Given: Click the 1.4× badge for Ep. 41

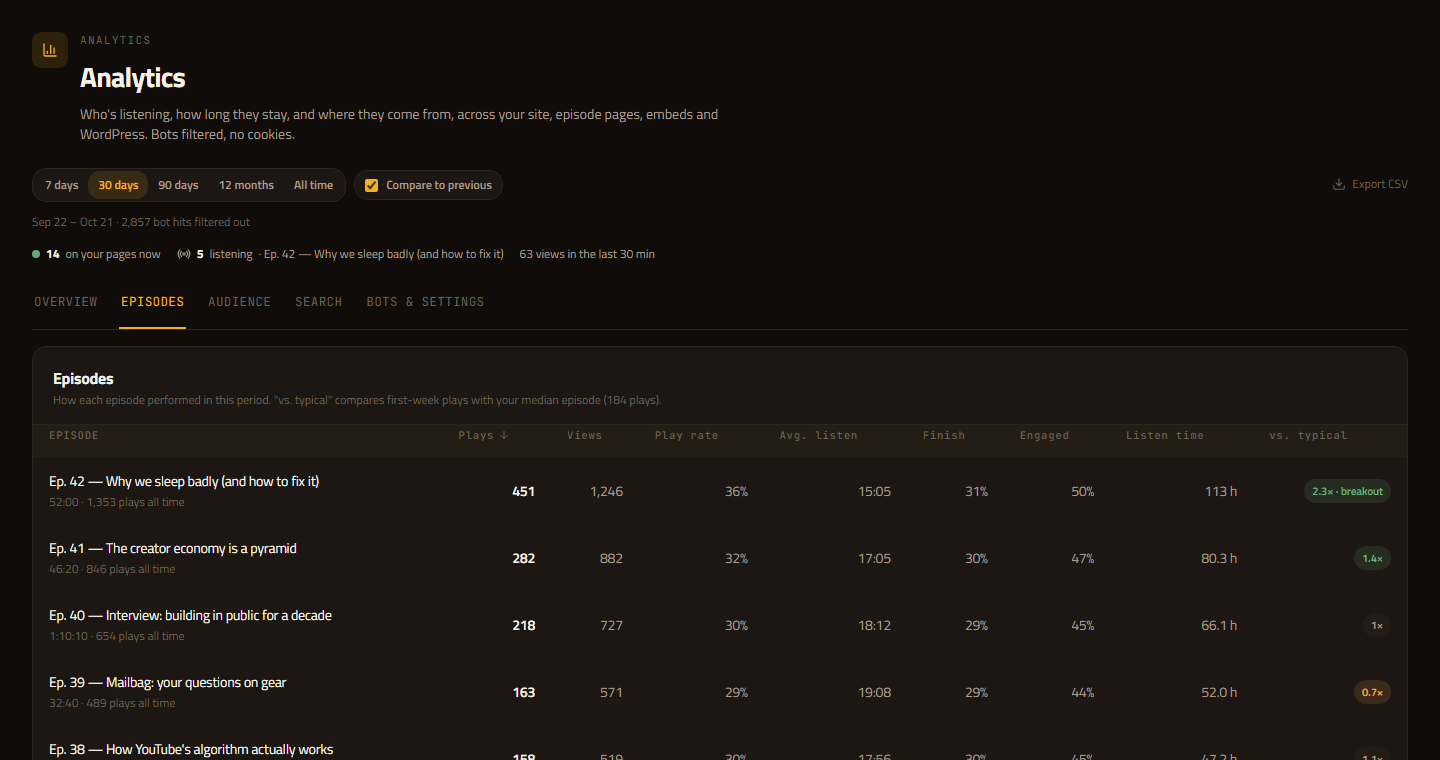Looking at the screenshot, I should [x=1372, y=558].
